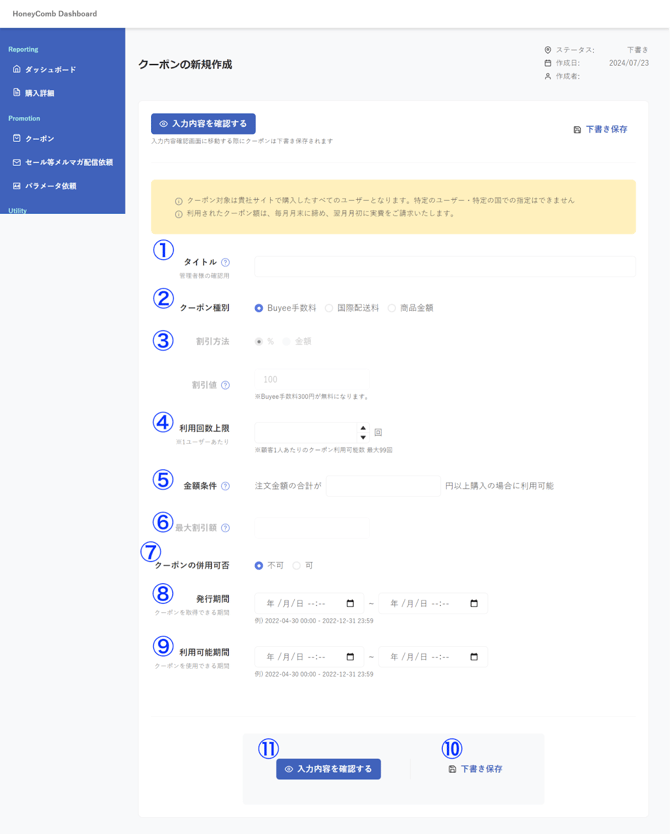Screen dimensions: 670x834
Task: Focus the タイトル text input field
Action: coord(445,266)
